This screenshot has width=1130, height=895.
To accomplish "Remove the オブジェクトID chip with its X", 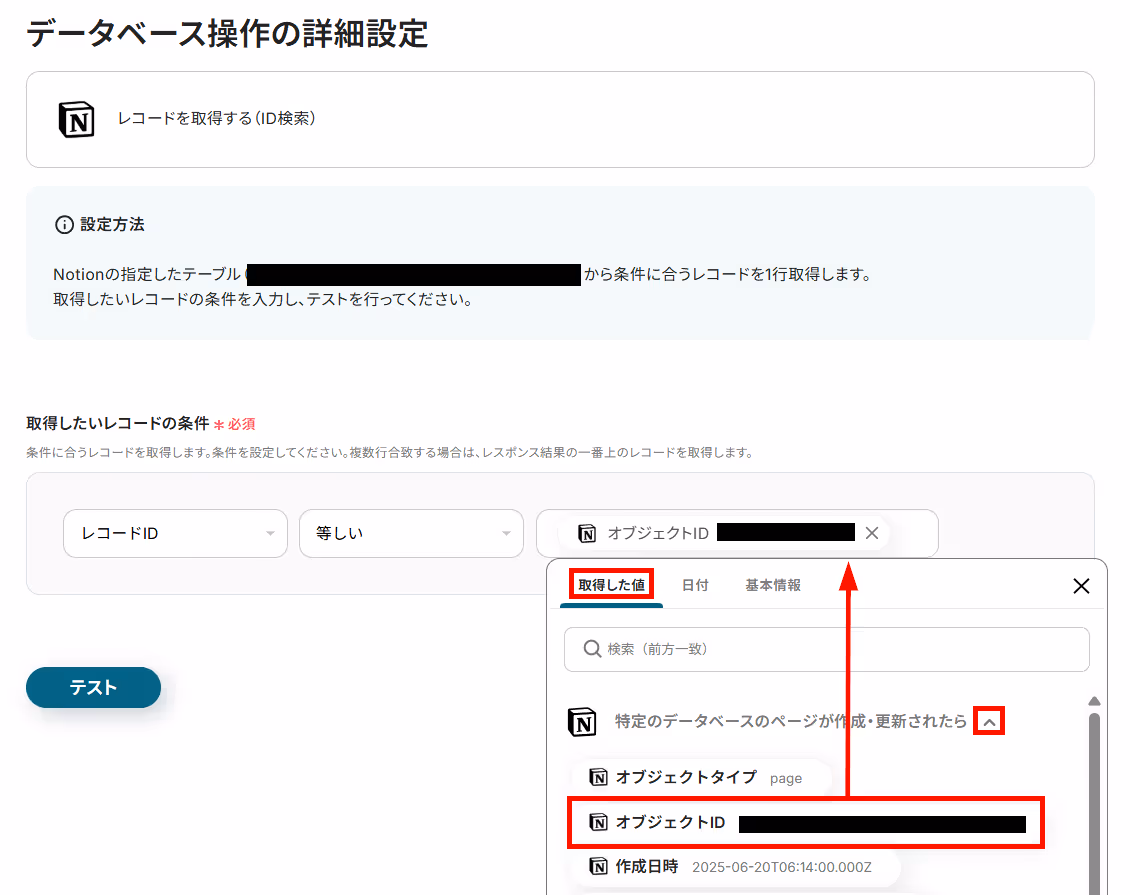I will pos(872,533).
